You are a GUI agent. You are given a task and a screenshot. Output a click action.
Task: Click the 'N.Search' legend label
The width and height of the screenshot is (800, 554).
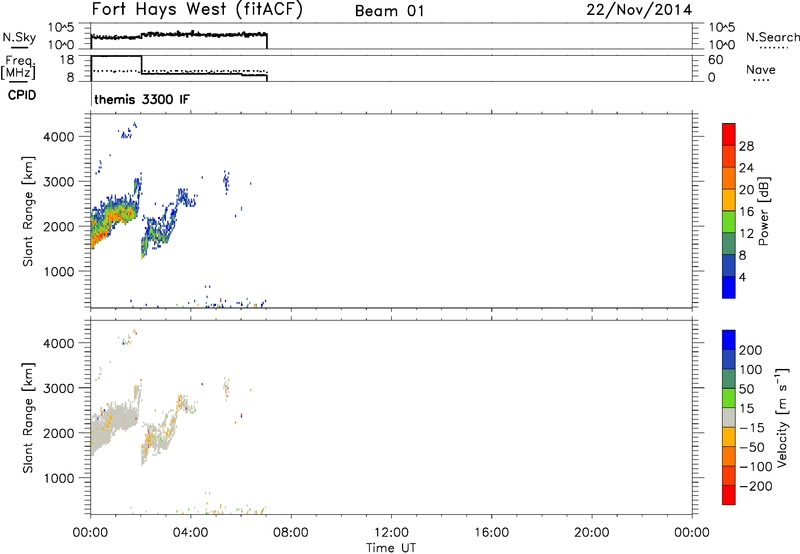(x=772, y=37)
